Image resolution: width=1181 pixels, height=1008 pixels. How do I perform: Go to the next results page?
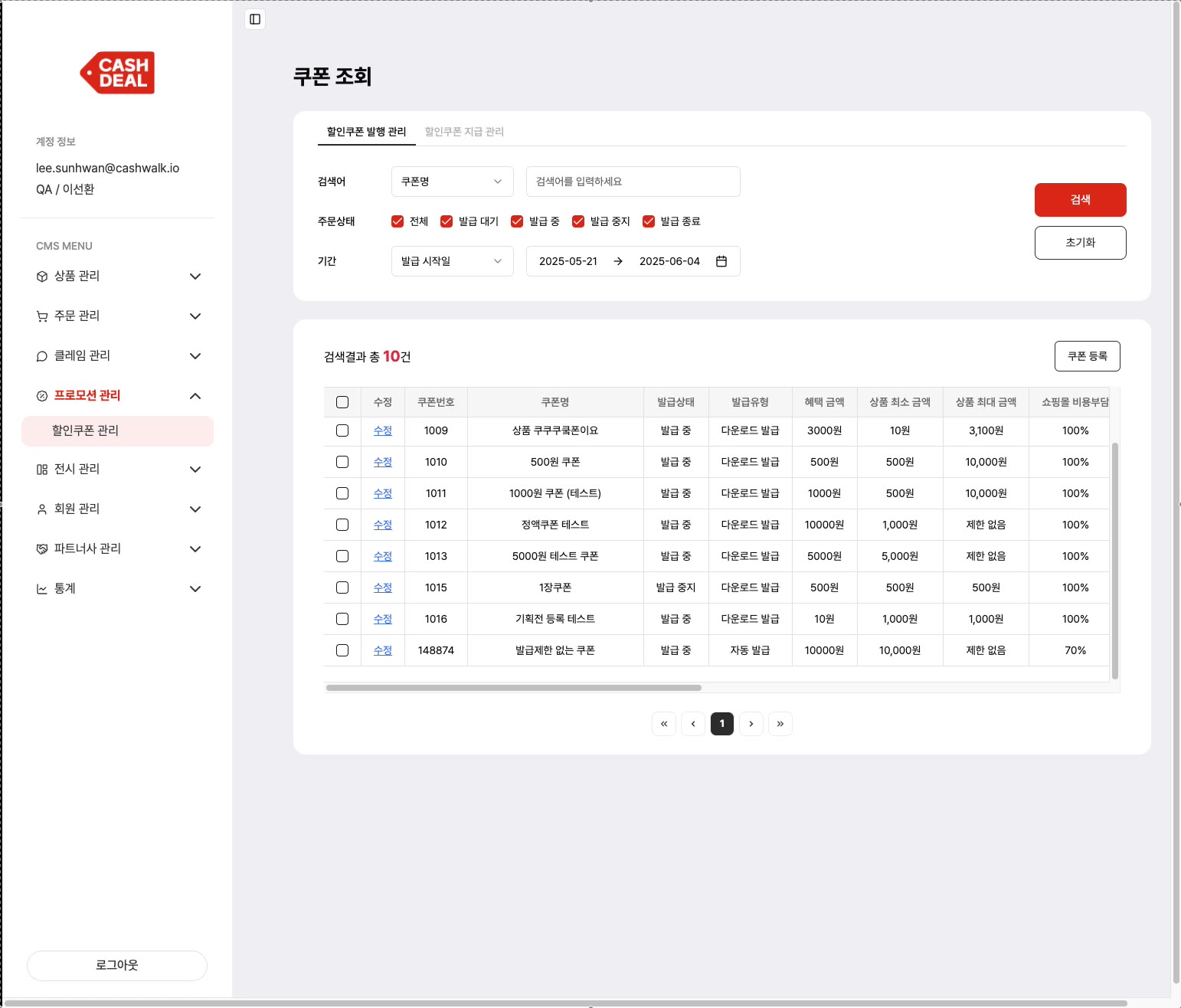click(751, 724)
